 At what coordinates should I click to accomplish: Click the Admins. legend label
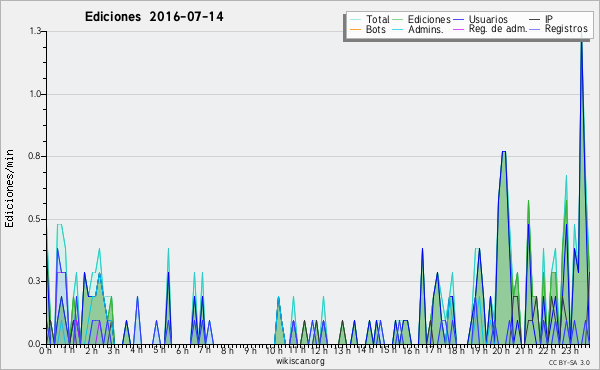pos(426,29)
